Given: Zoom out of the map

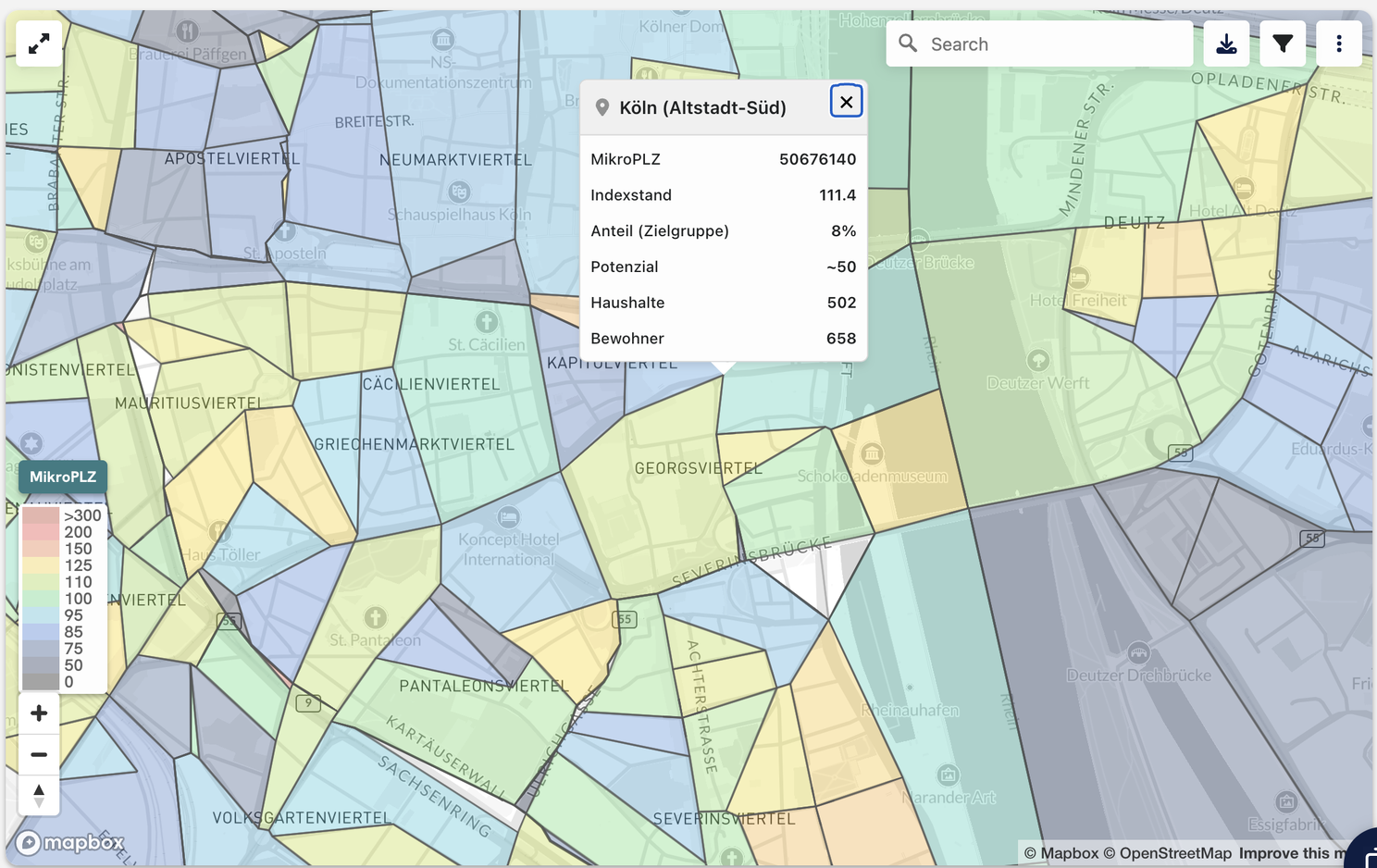Looking at the screenshot, I should [39, 754].
